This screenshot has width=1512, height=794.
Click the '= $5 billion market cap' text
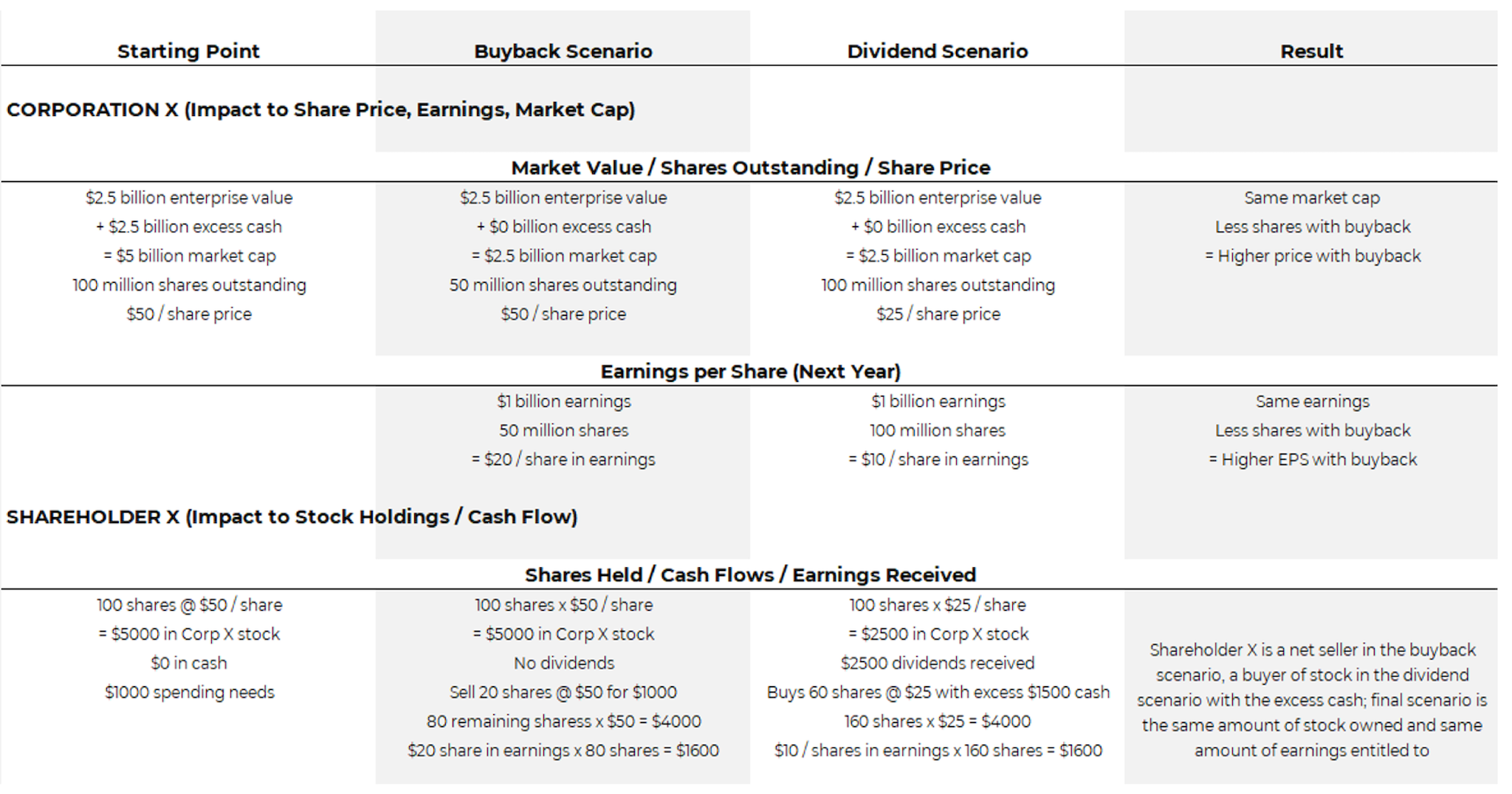coord(189,256)
